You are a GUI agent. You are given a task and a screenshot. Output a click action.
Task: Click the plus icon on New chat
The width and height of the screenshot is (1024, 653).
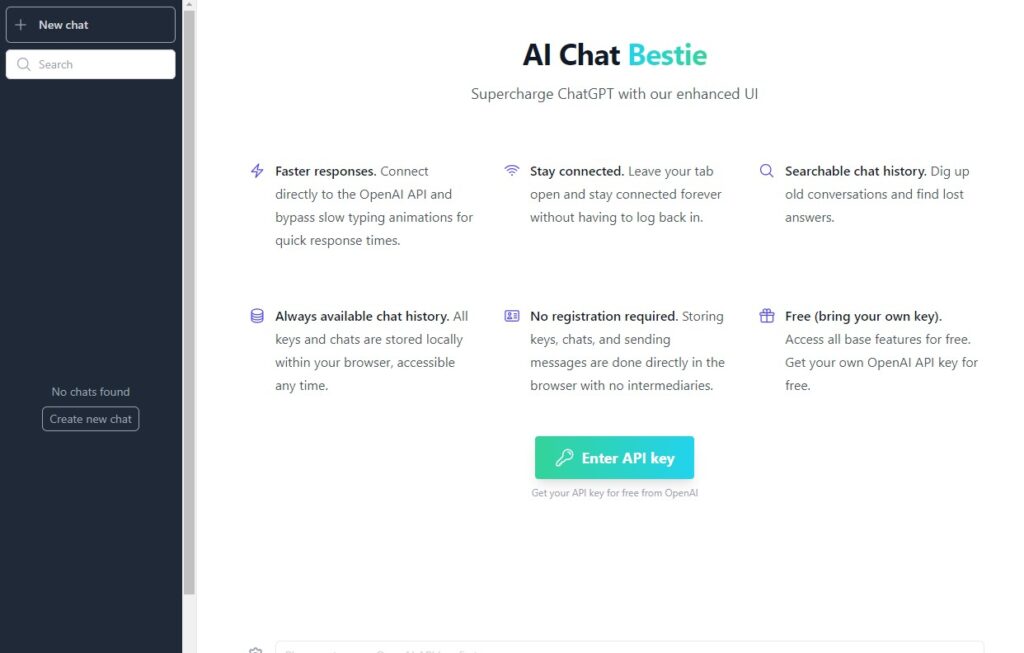click(x=21, y=24)
